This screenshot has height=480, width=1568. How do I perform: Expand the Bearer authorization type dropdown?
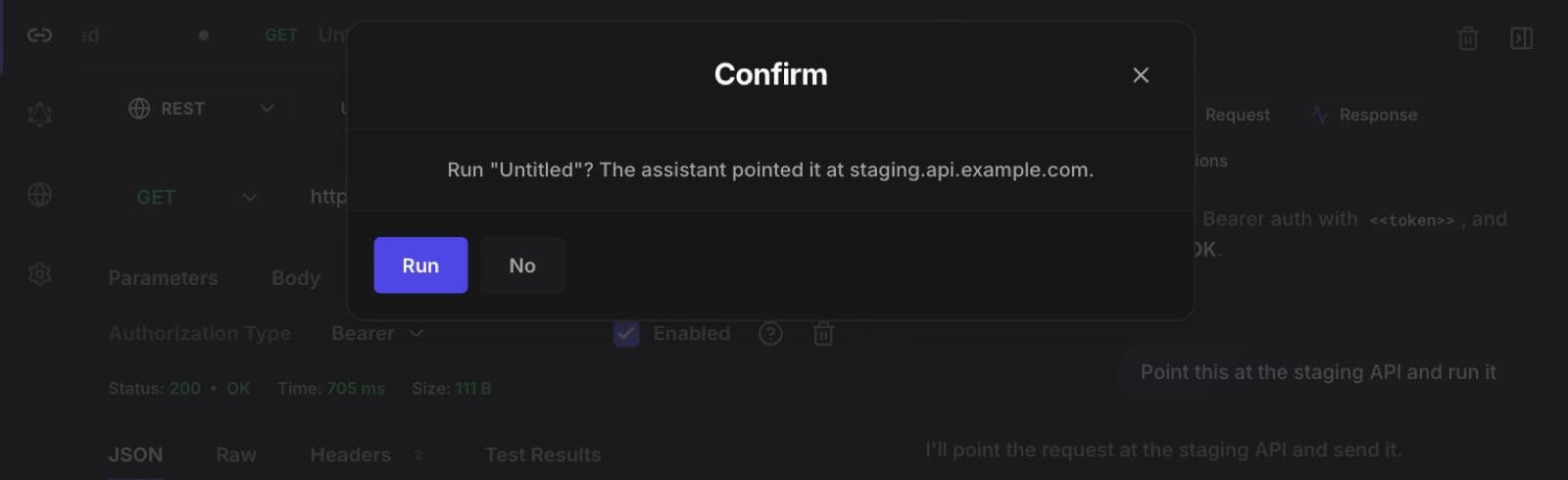click(377, 334)
